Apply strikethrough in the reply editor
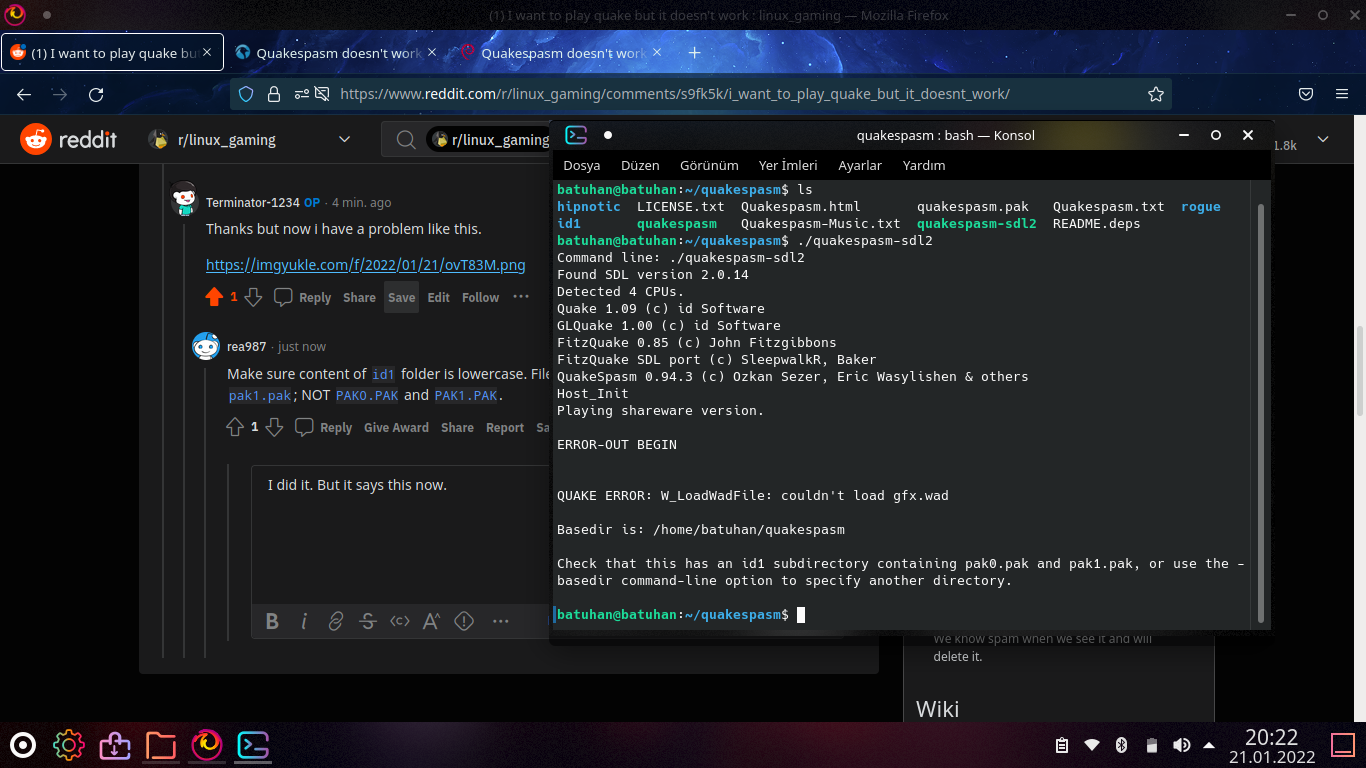Viewport: 1366px width, 768px height. point(368,621)
